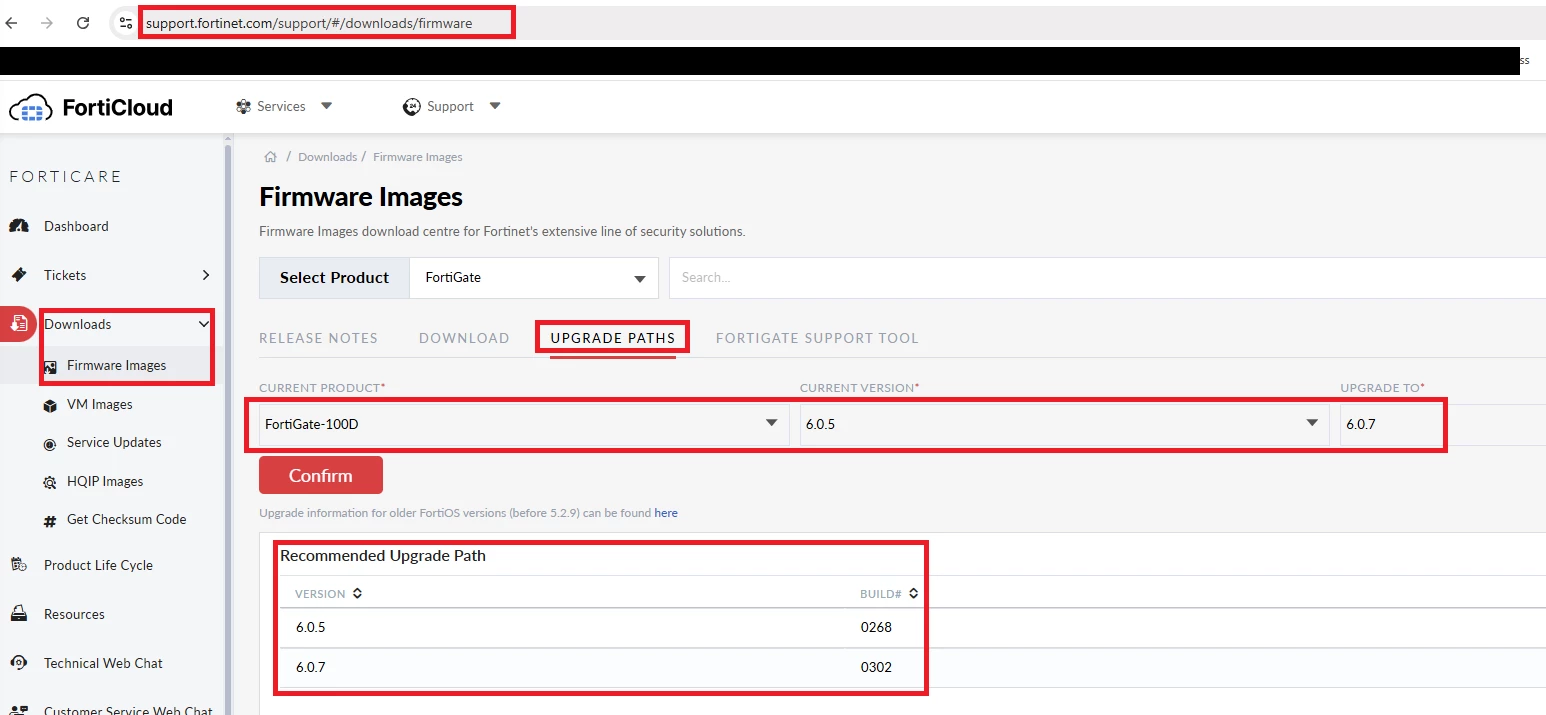Switch to the Release Notes tab
This screenshot has height=715, width=1546.
318,338
